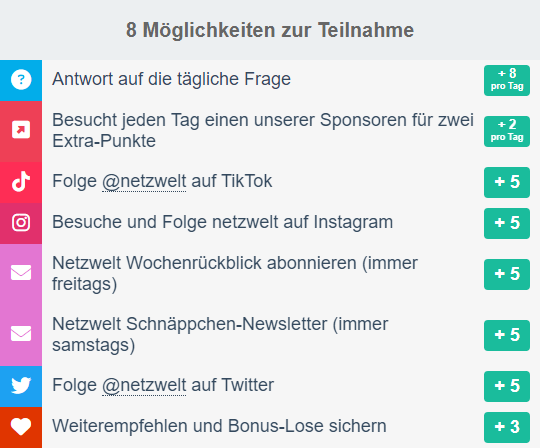Click the '+8 pro Tag' badge
This screenshot has width=540, height=448.
click(507, 80)
